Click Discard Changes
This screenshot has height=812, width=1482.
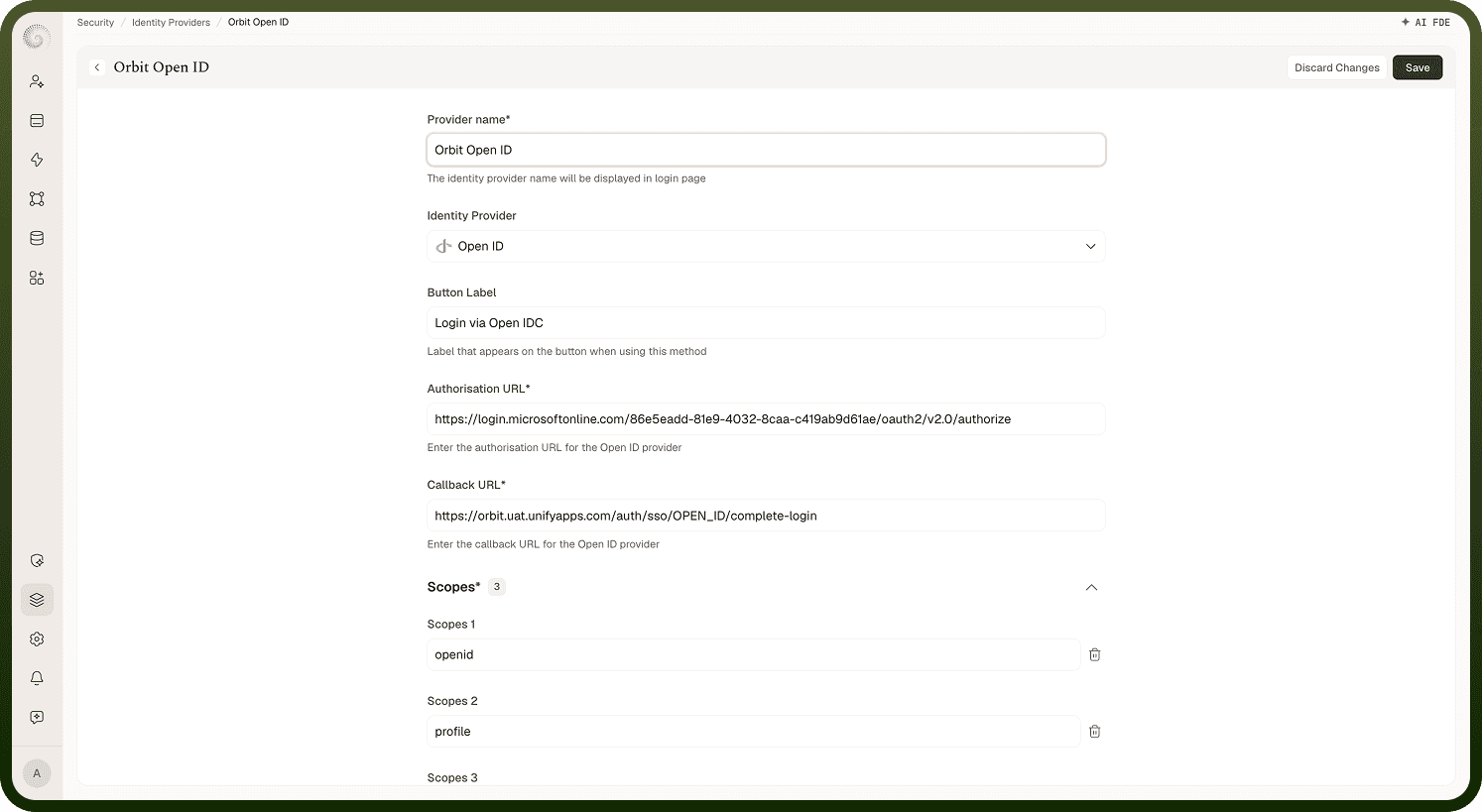1336,67
